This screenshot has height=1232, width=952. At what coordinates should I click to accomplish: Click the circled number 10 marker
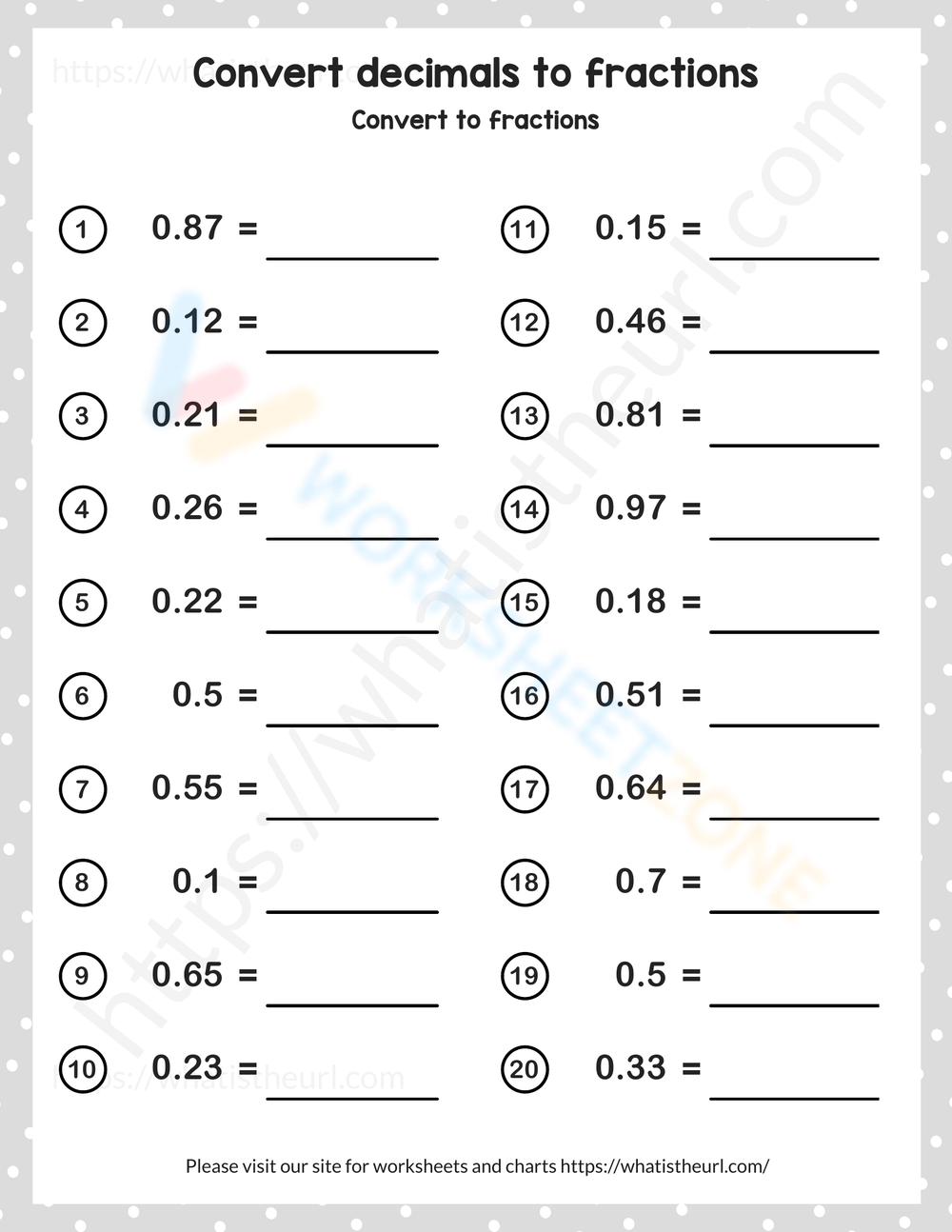pos(83,1069)
